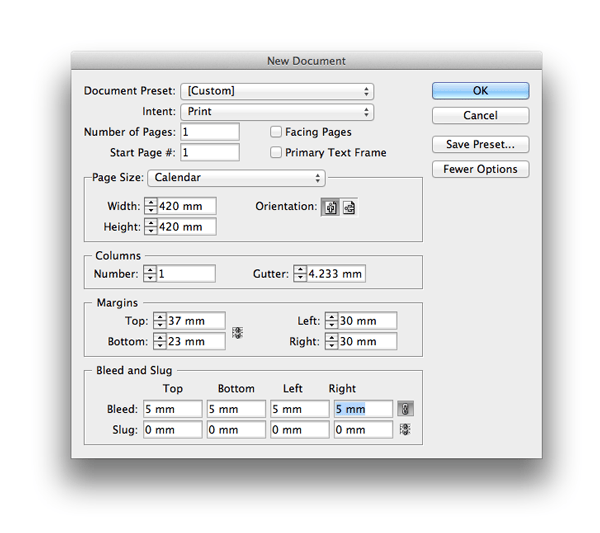Click Slug Right field
The width and height of the screenshot is (600, 533).
click(363, 430)
